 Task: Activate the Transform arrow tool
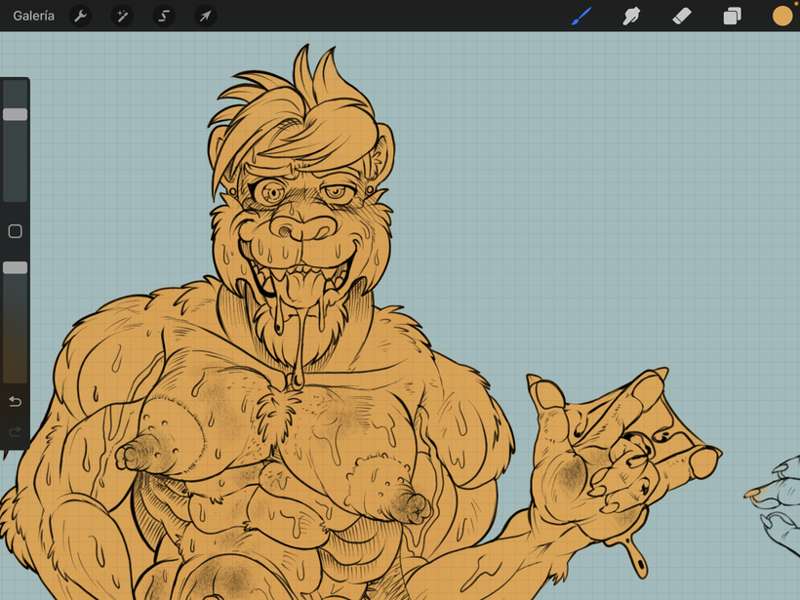[x=205, y=16]
